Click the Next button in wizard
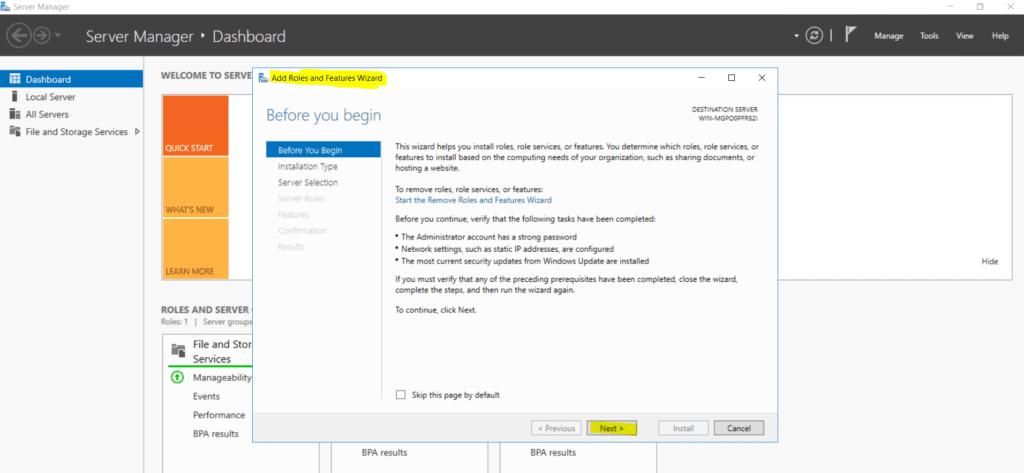The height and width of the screenshot is (473, 1024). pos(611,429)
